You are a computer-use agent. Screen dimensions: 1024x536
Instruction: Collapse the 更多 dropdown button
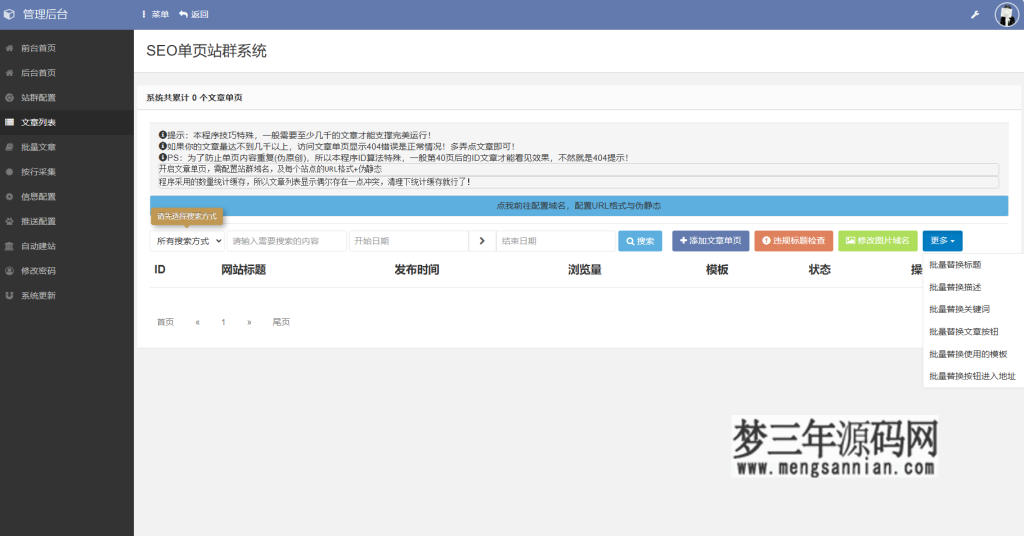(942, 241)
